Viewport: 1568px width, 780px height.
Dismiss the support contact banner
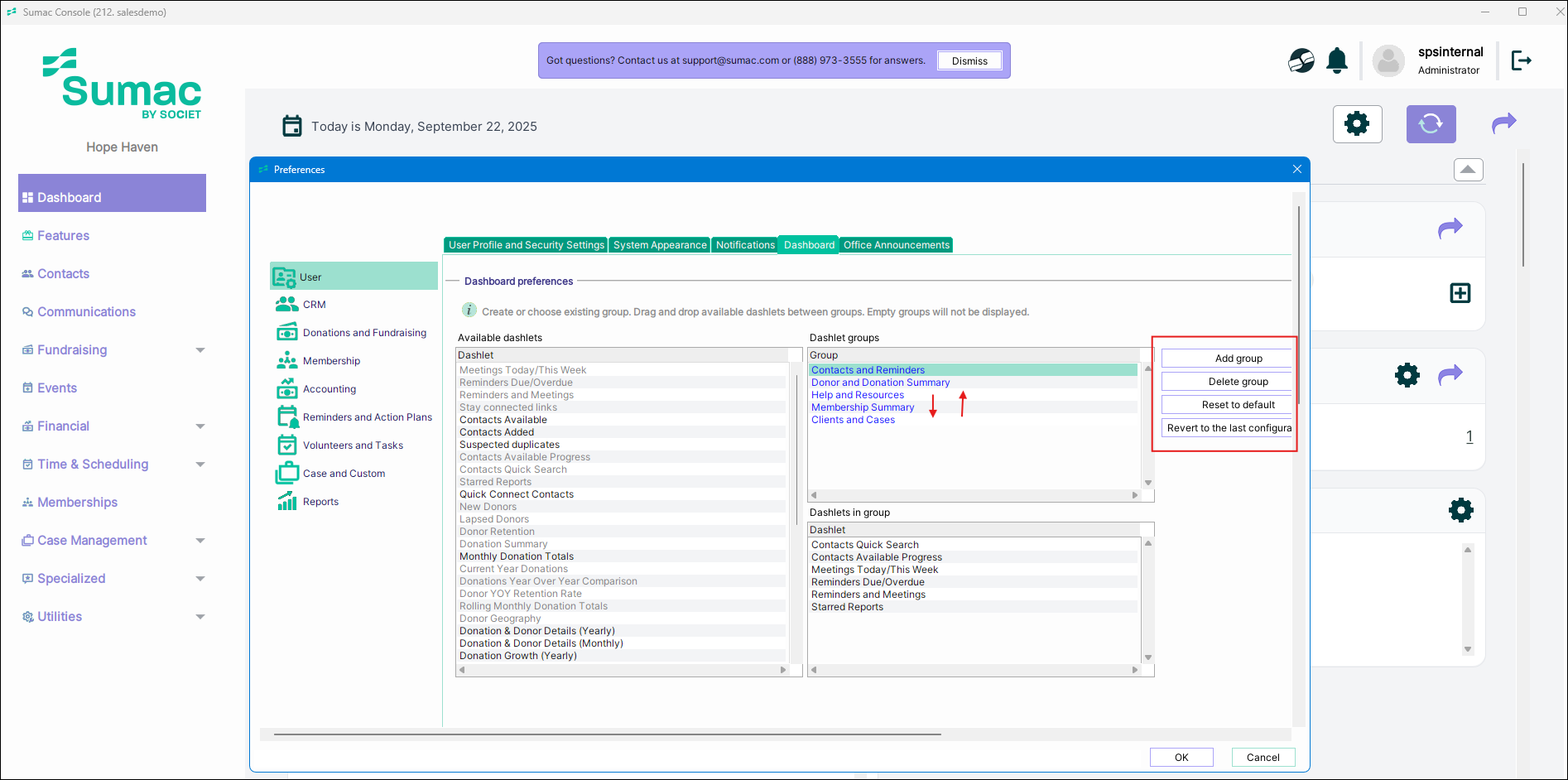tap(969, 61)
